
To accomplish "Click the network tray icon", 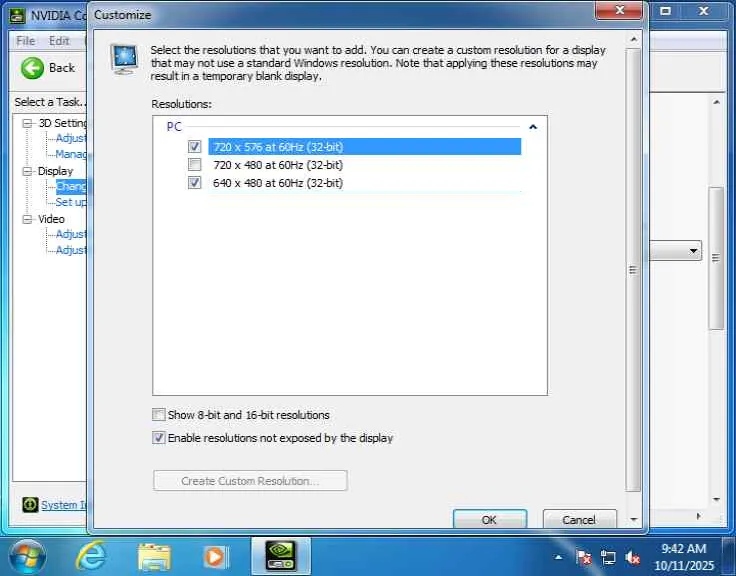I will click(x=608, y=558).
